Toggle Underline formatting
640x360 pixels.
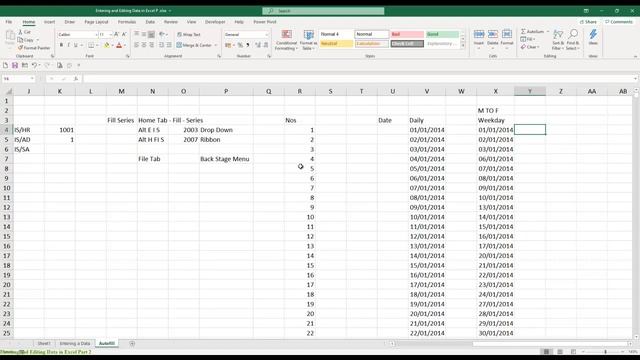[x=76, y=45]
